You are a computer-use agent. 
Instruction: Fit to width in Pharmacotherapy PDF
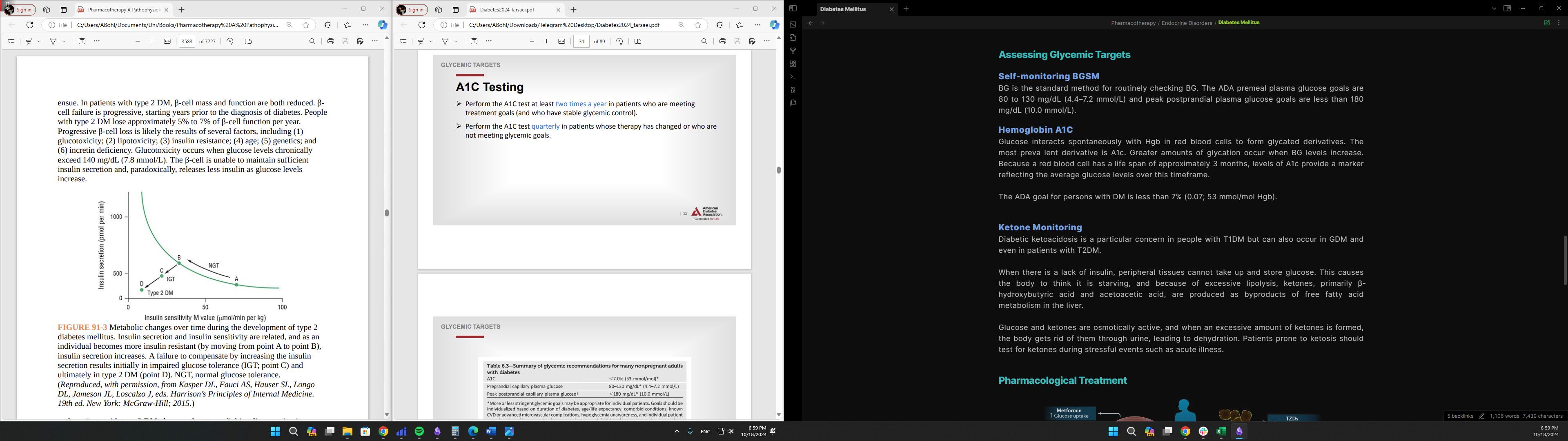[167, 41]
